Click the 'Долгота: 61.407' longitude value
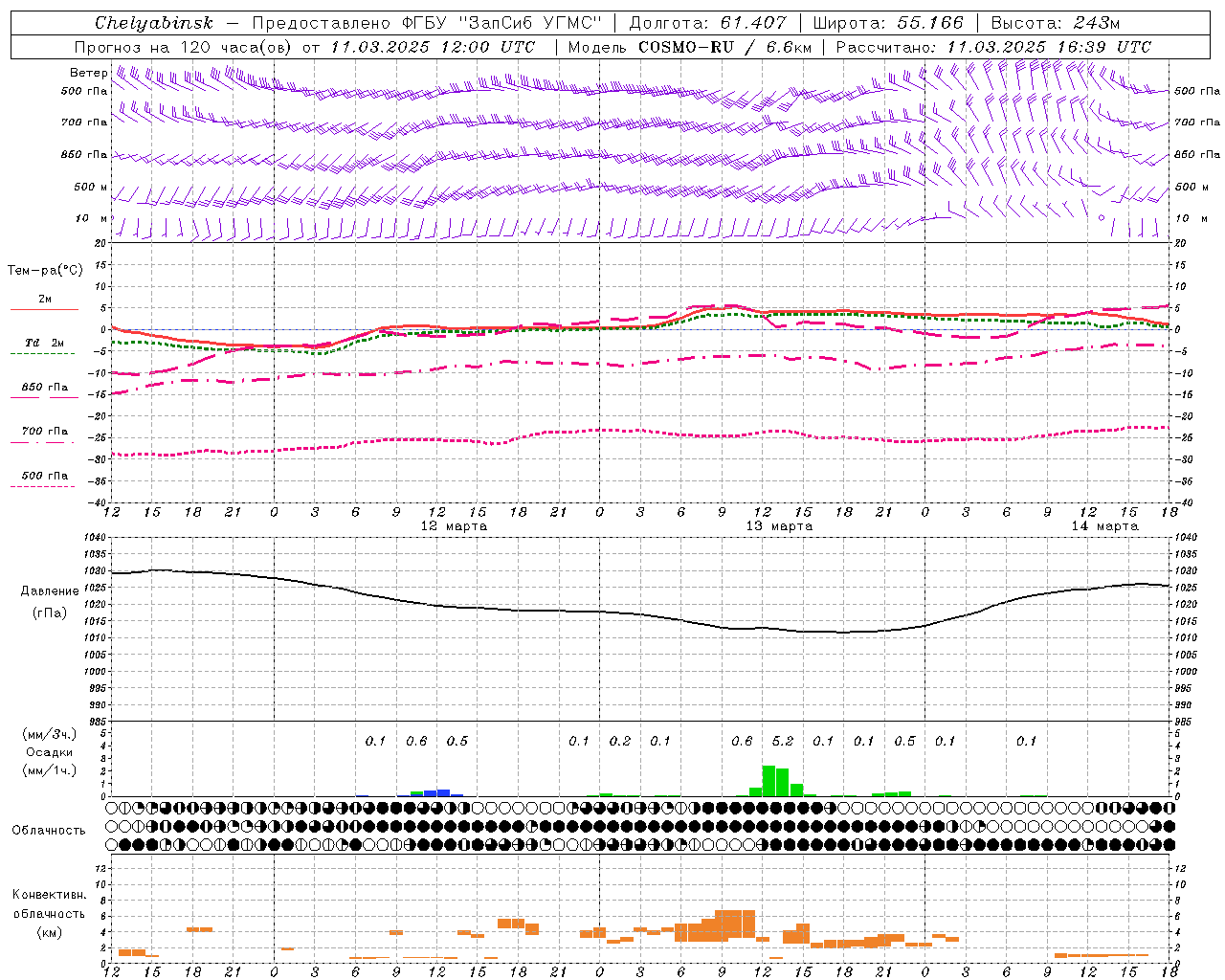This screenshot has width=1225, height=980. tap(707, 23)
